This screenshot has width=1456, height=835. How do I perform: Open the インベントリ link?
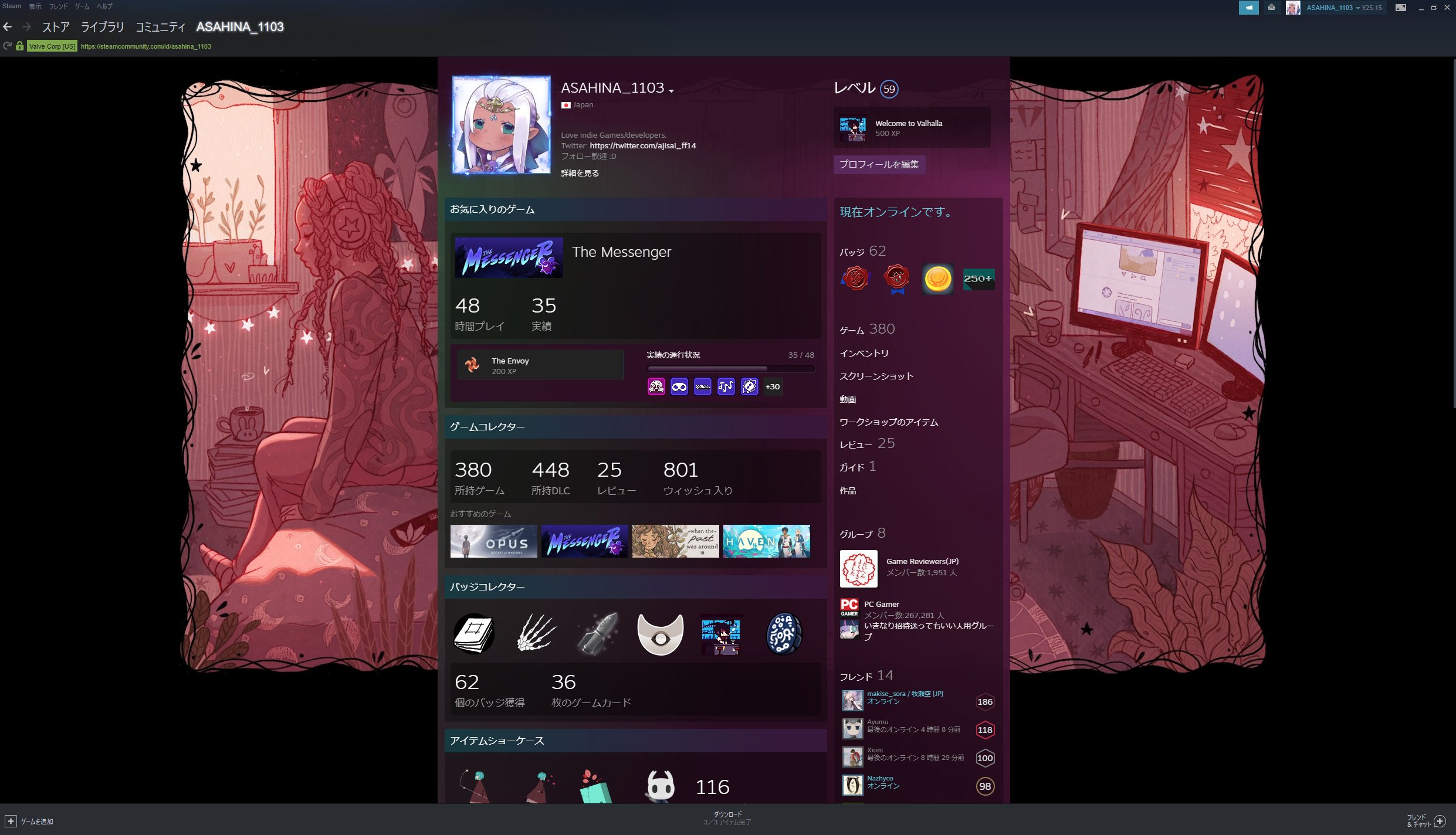tap(864, 354)
